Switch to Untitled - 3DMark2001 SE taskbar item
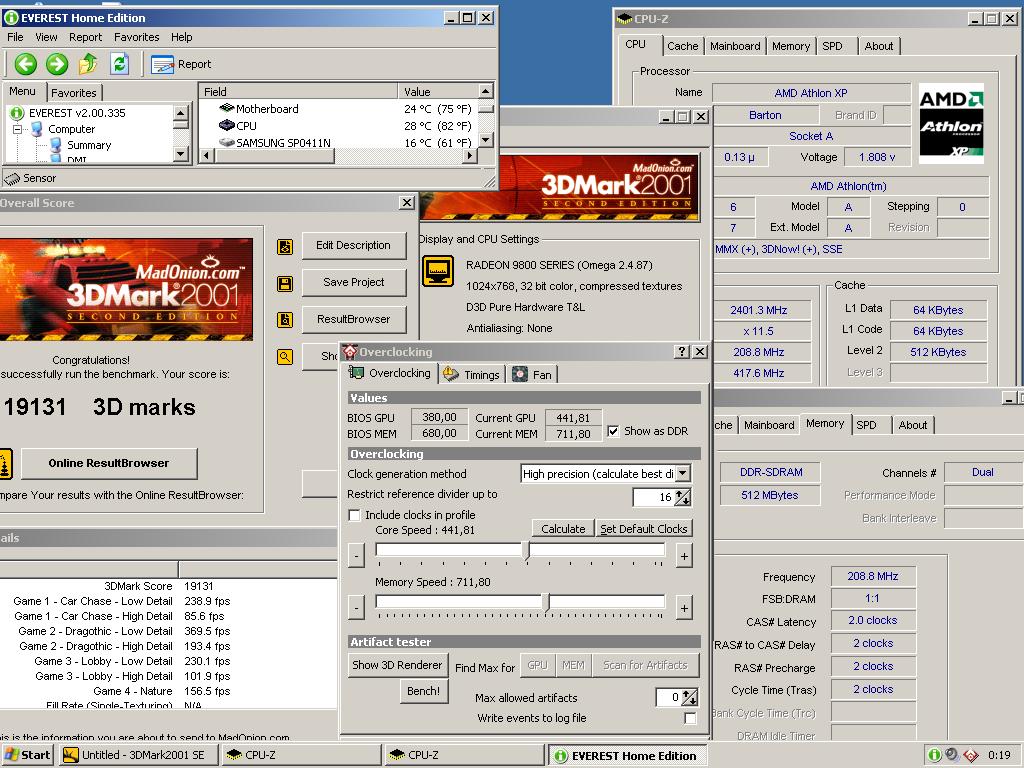 [x=137, y=755]
